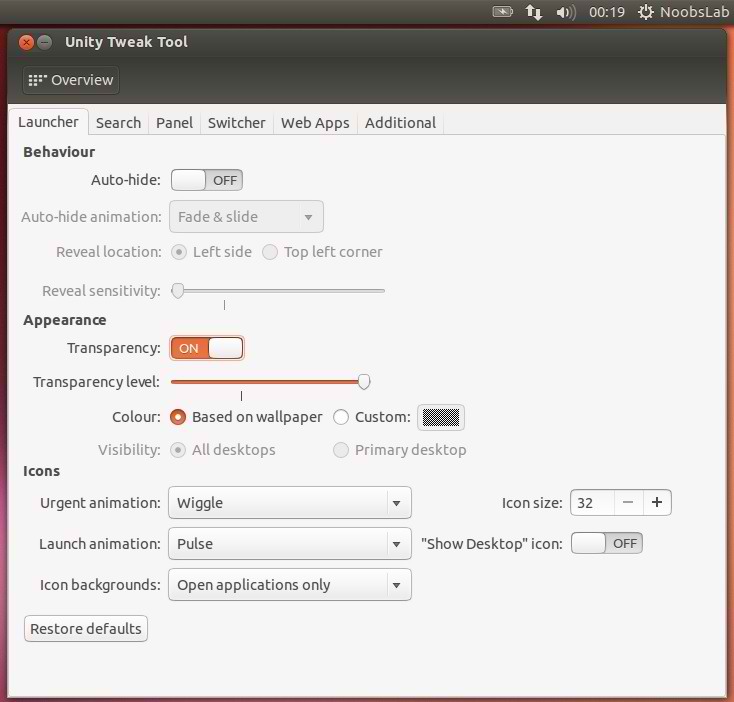Increase icon size with plus button
The height and width of the screenshot is (702, 734).
click(657, 503)
